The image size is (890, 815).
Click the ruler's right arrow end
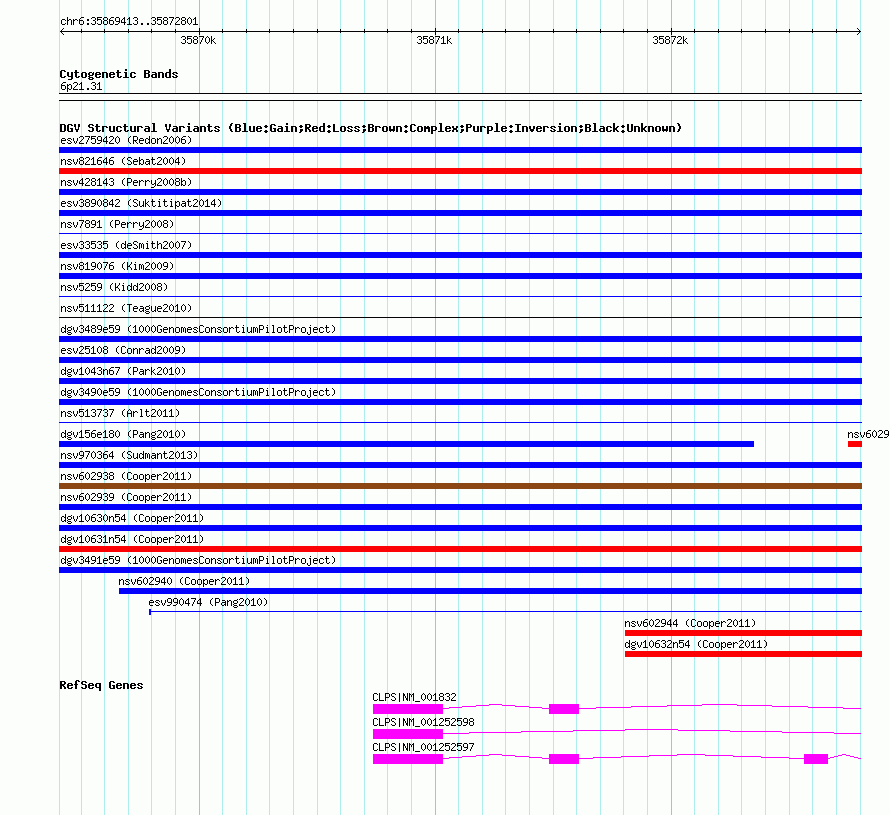(x=859, y=31)
